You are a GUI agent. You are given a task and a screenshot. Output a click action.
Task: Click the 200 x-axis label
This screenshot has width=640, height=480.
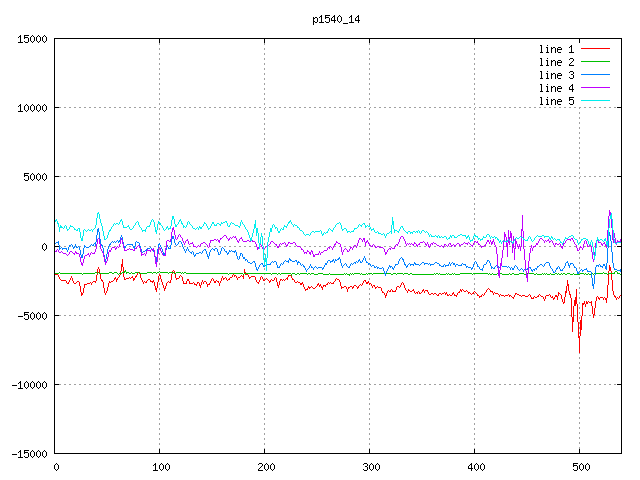[x=266, y=467]
